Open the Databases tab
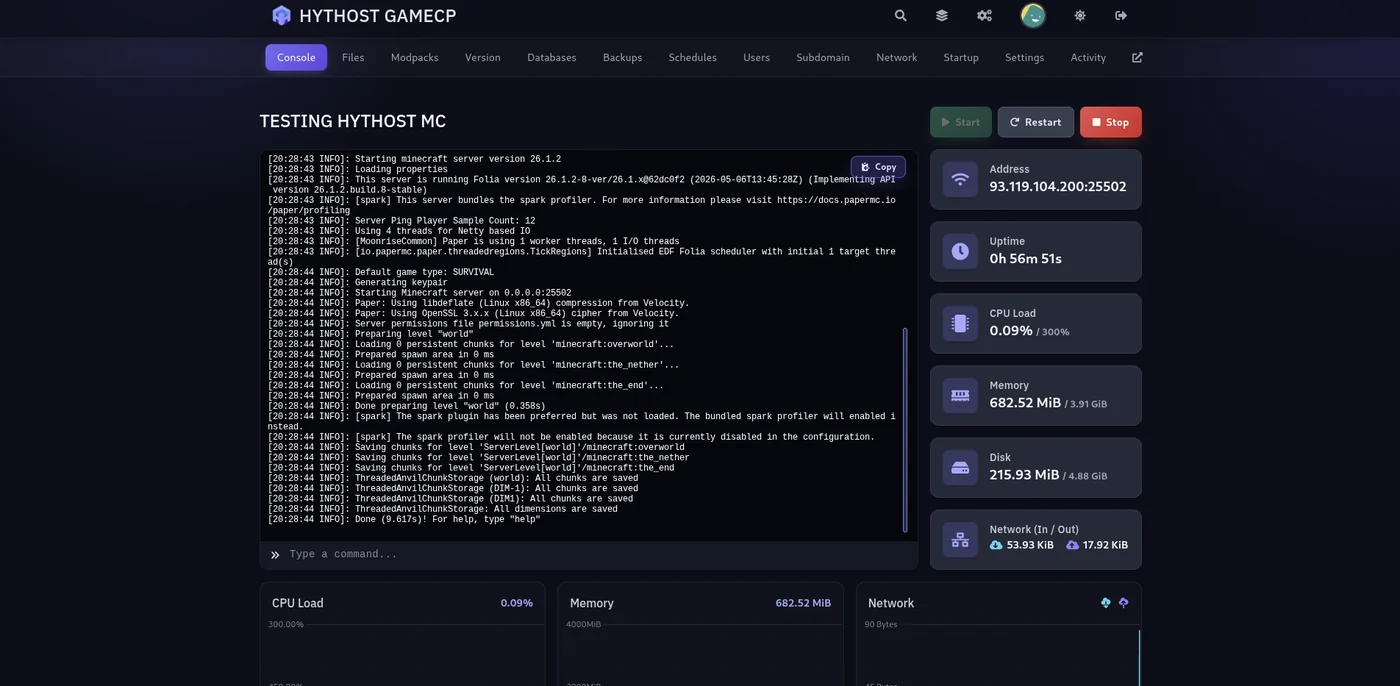The height and width of the screenshot is (686, 1400). (x=552, y=57)
